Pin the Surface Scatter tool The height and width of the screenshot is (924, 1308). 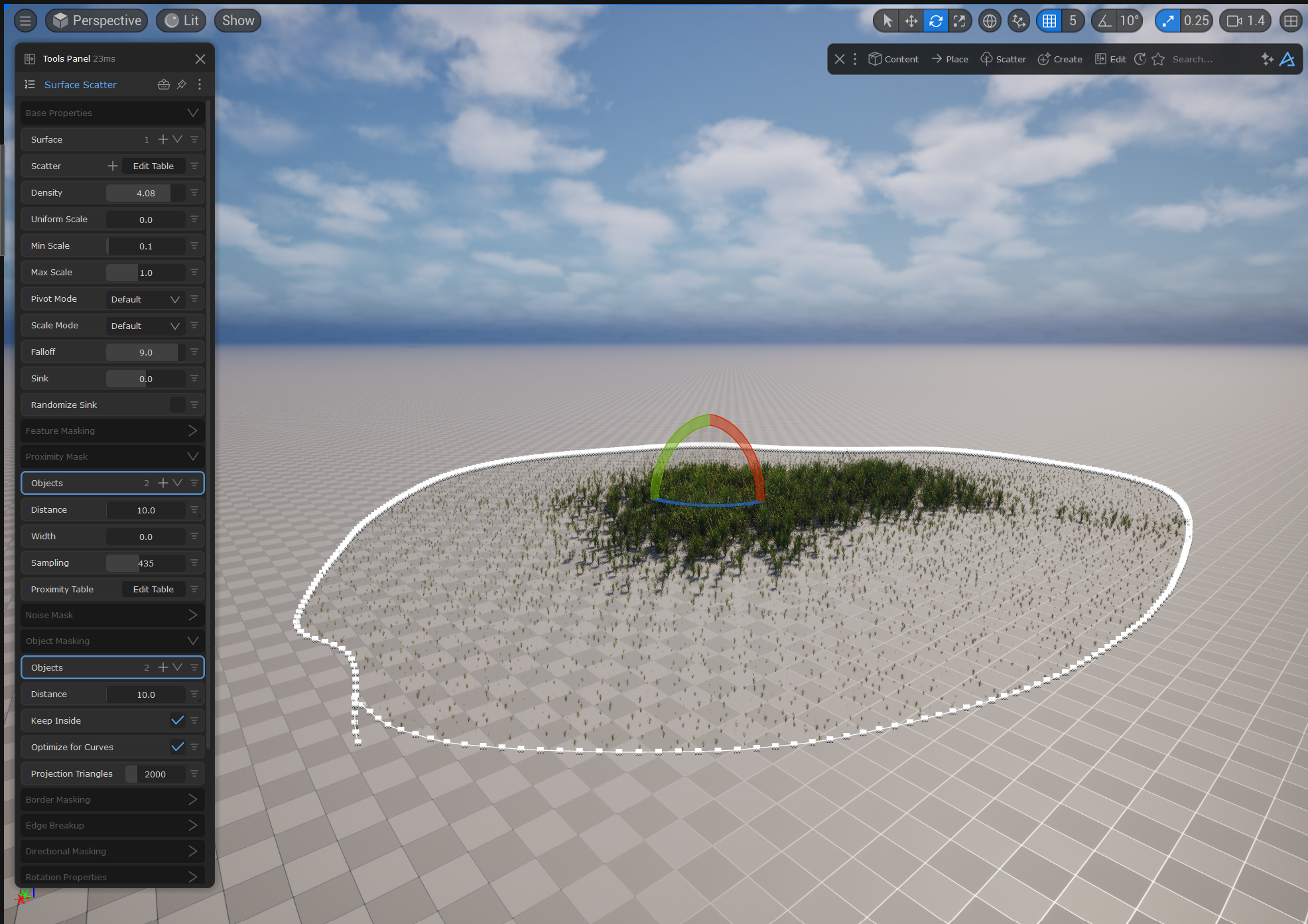[182, 84]
